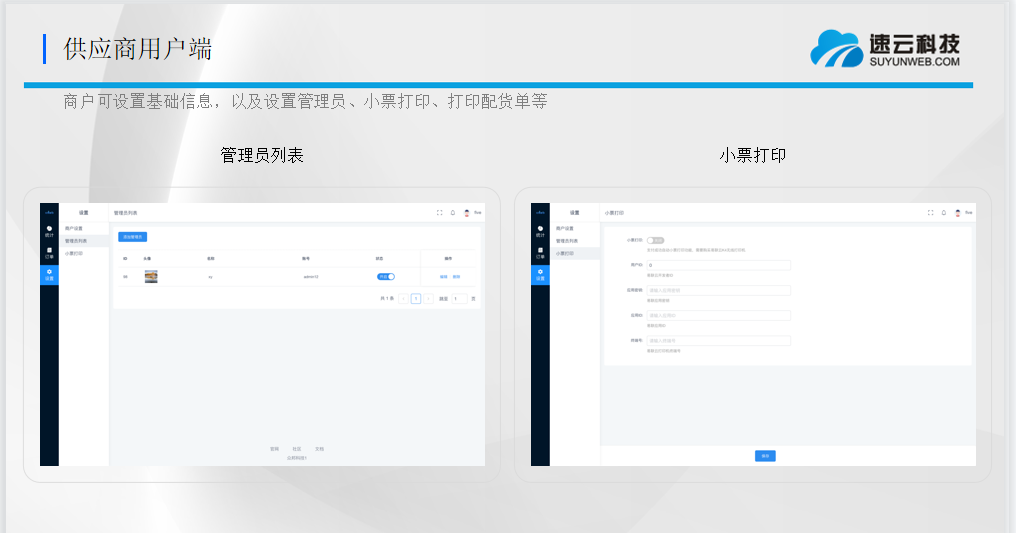Click the user avatar in 小票打印 panel header

(x=957, y=213)
